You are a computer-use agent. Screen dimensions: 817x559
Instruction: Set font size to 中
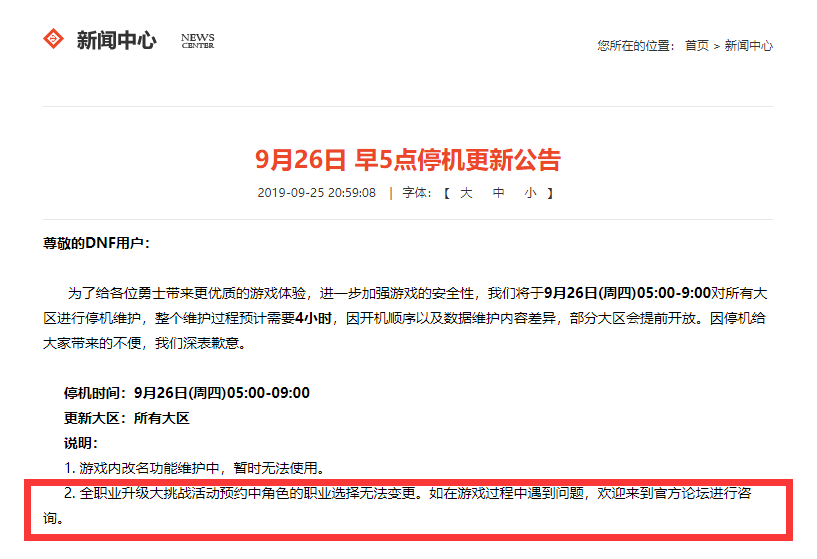499,193
